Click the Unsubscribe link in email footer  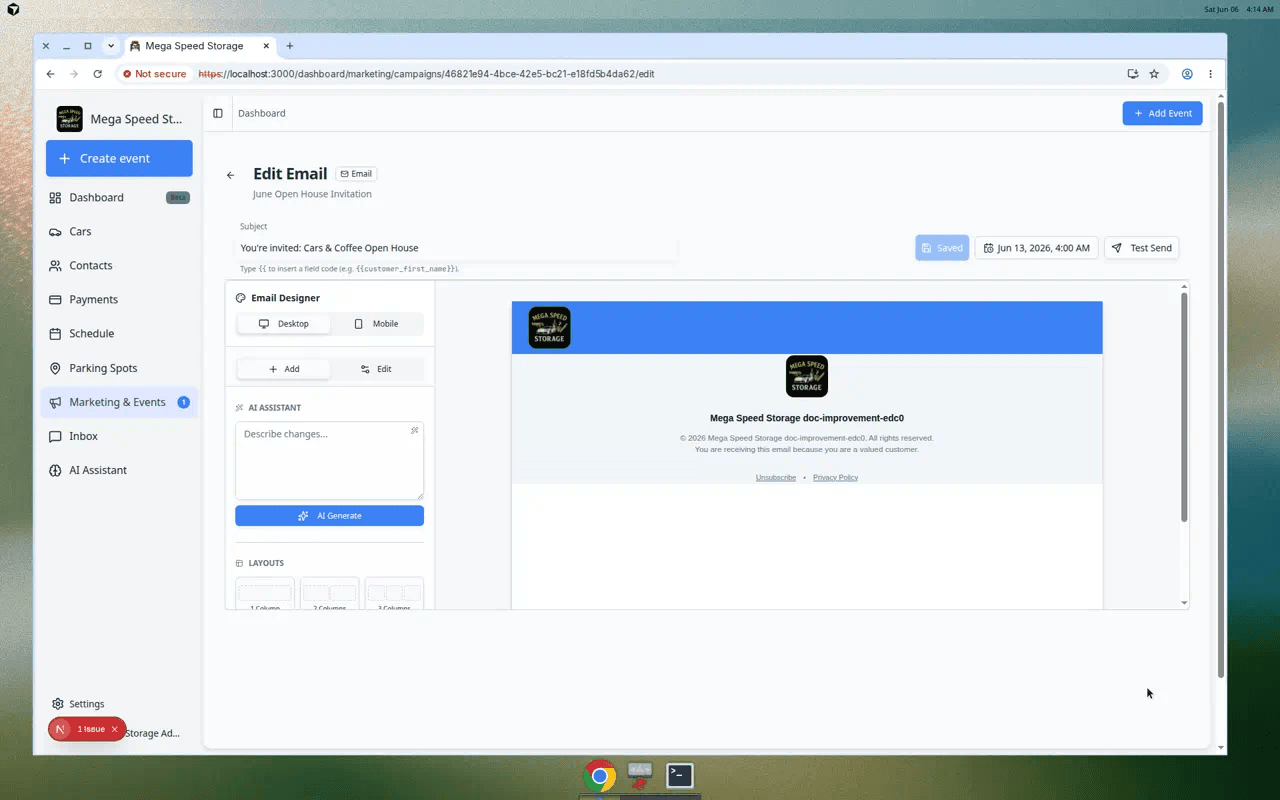click(x=776, y=478)
